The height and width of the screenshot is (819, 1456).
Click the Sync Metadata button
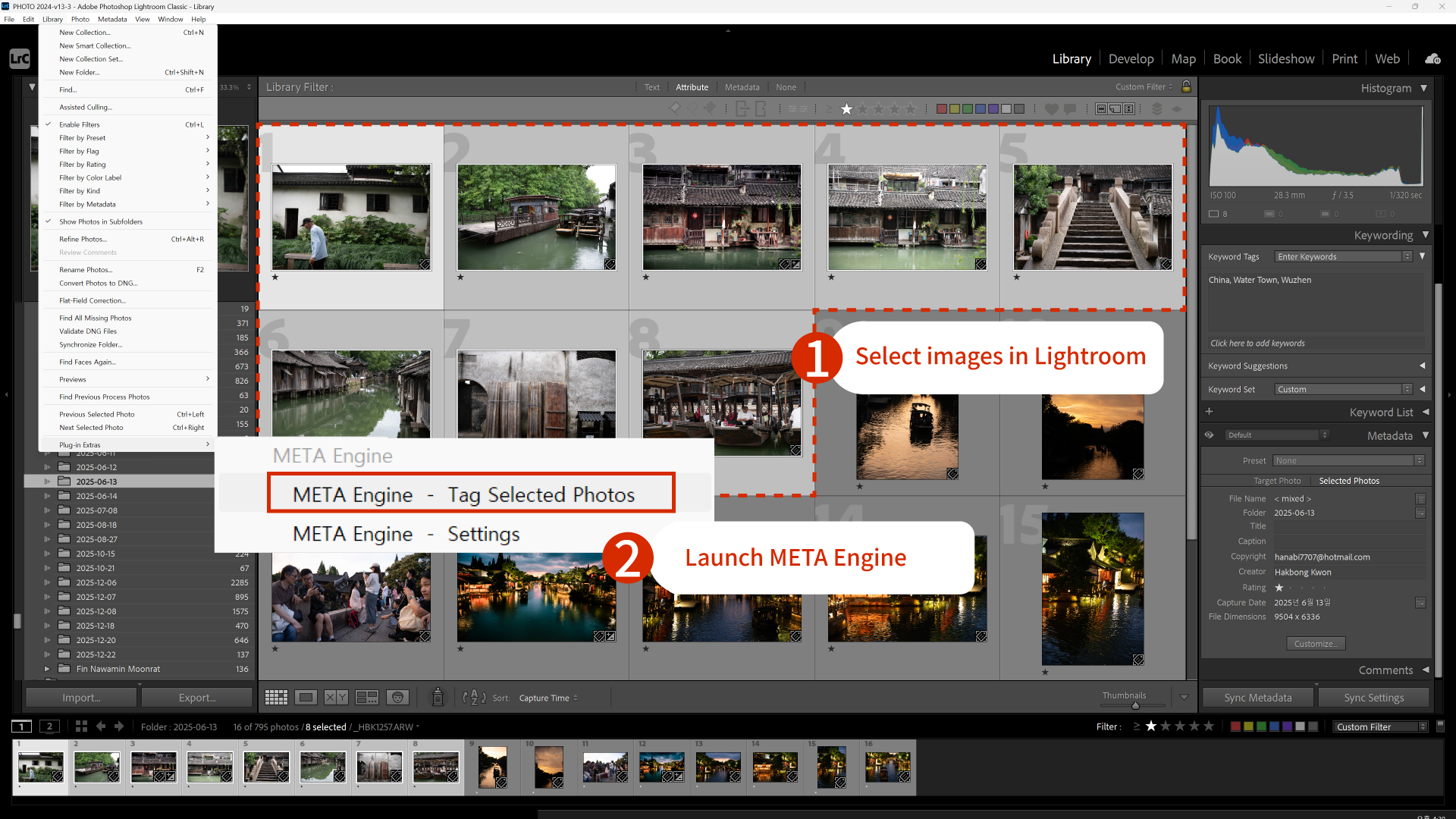(1257, 698)
